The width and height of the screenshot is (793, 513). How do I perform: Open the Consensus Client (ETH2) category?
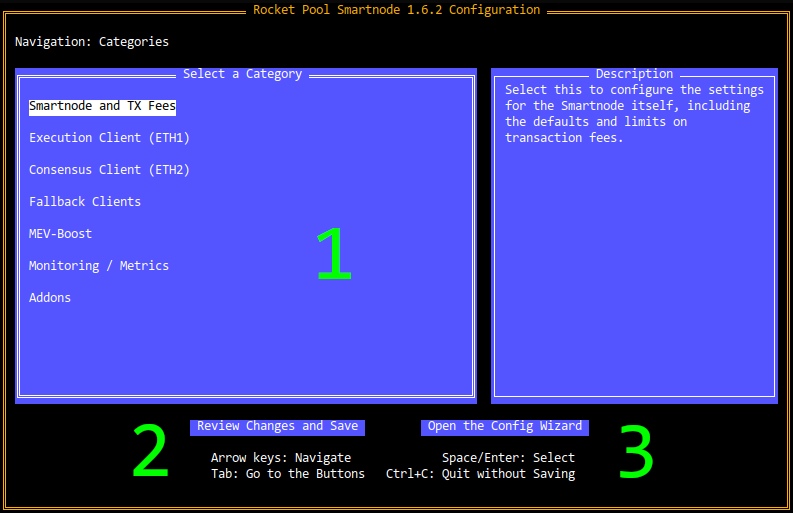109,170
